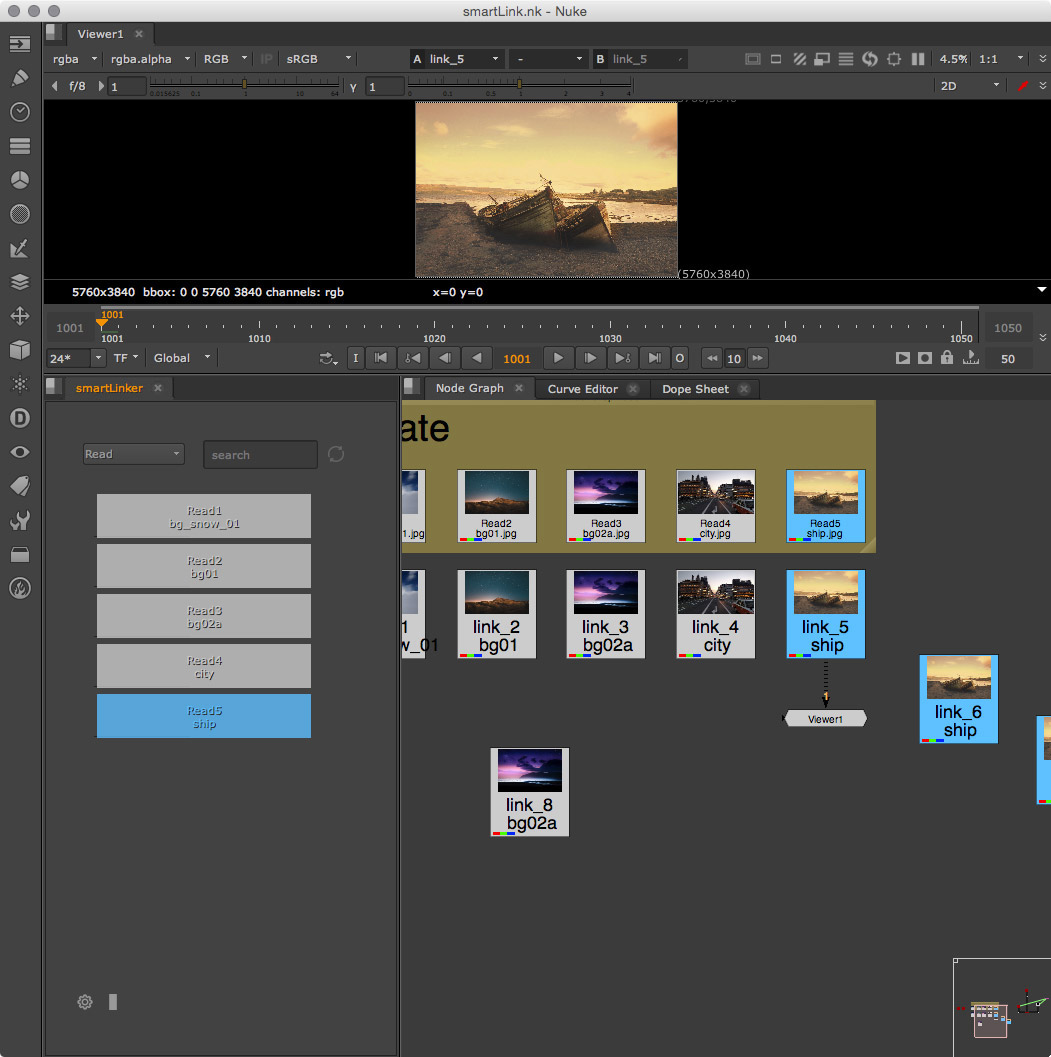
Task: Expand the Read node class dropdown
Action: pos(133,454)
